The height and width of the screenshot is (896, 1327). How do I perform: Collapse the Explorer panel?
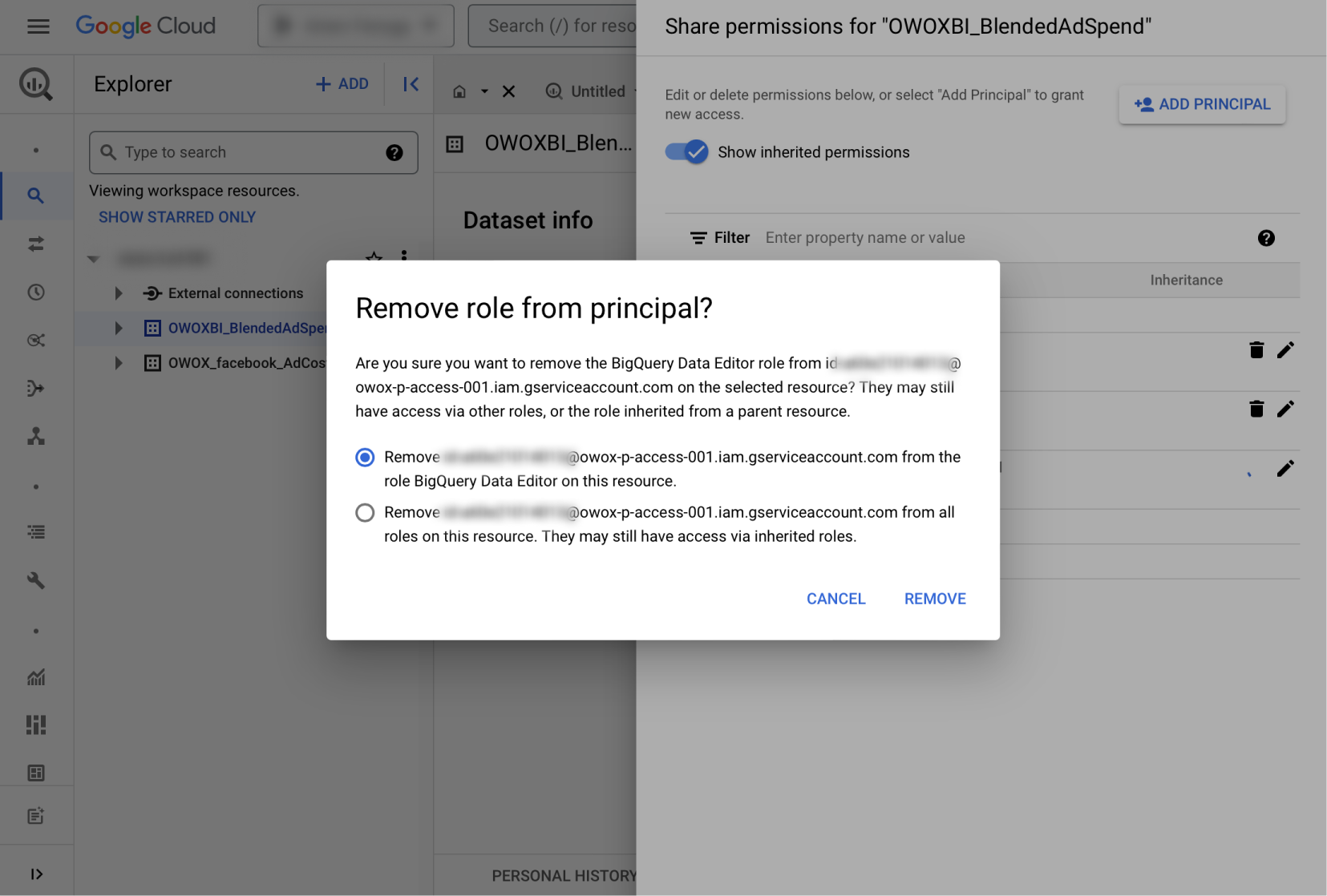coord(411,84)
